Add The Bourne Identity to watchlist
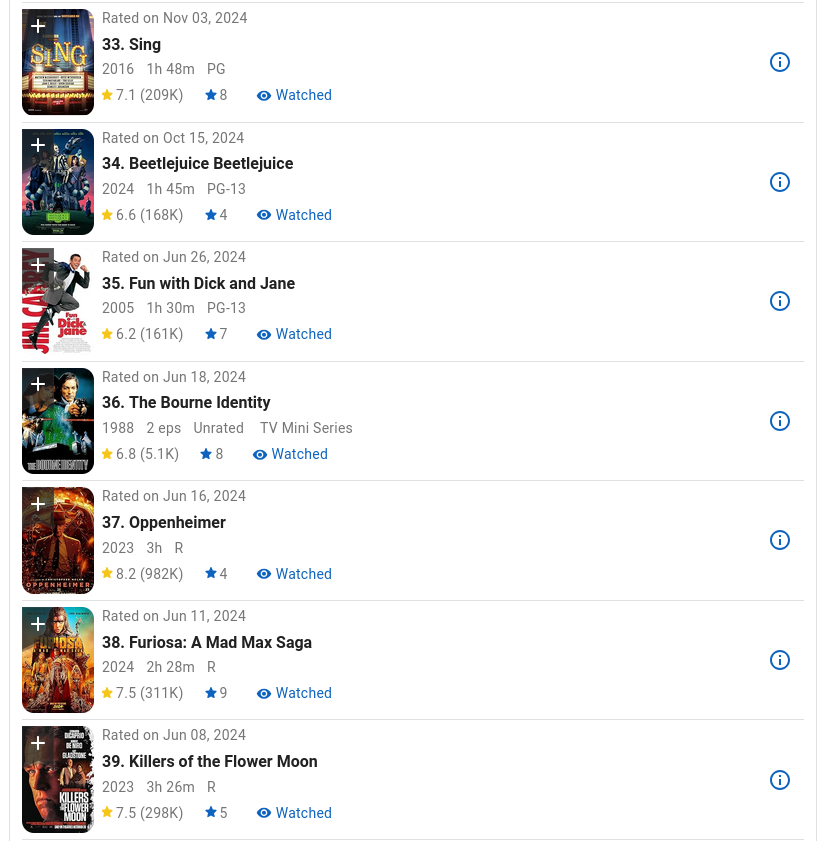The image size is (837, 841). click(x=38, y=385)
